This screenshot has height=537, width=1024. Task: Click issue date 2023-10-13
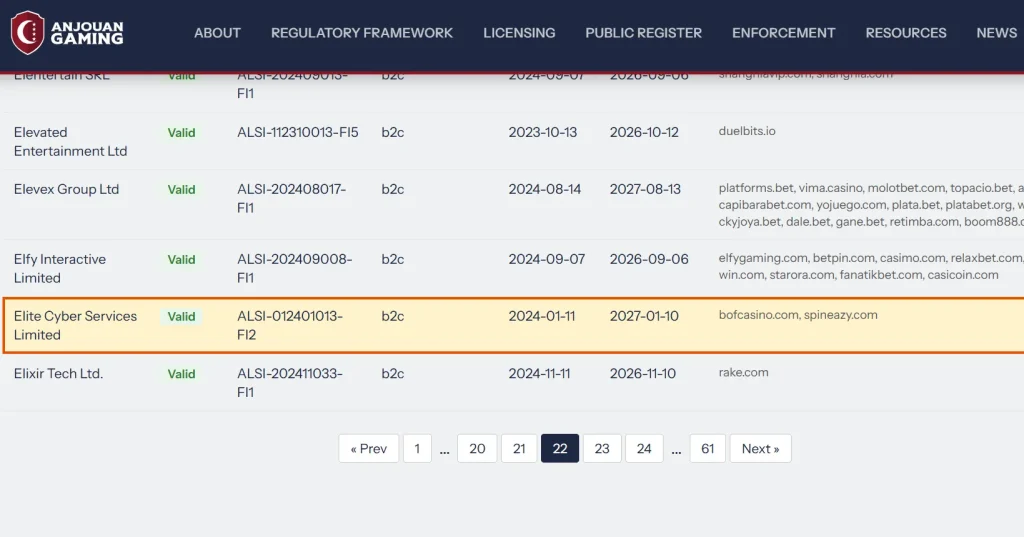[543, 132]
